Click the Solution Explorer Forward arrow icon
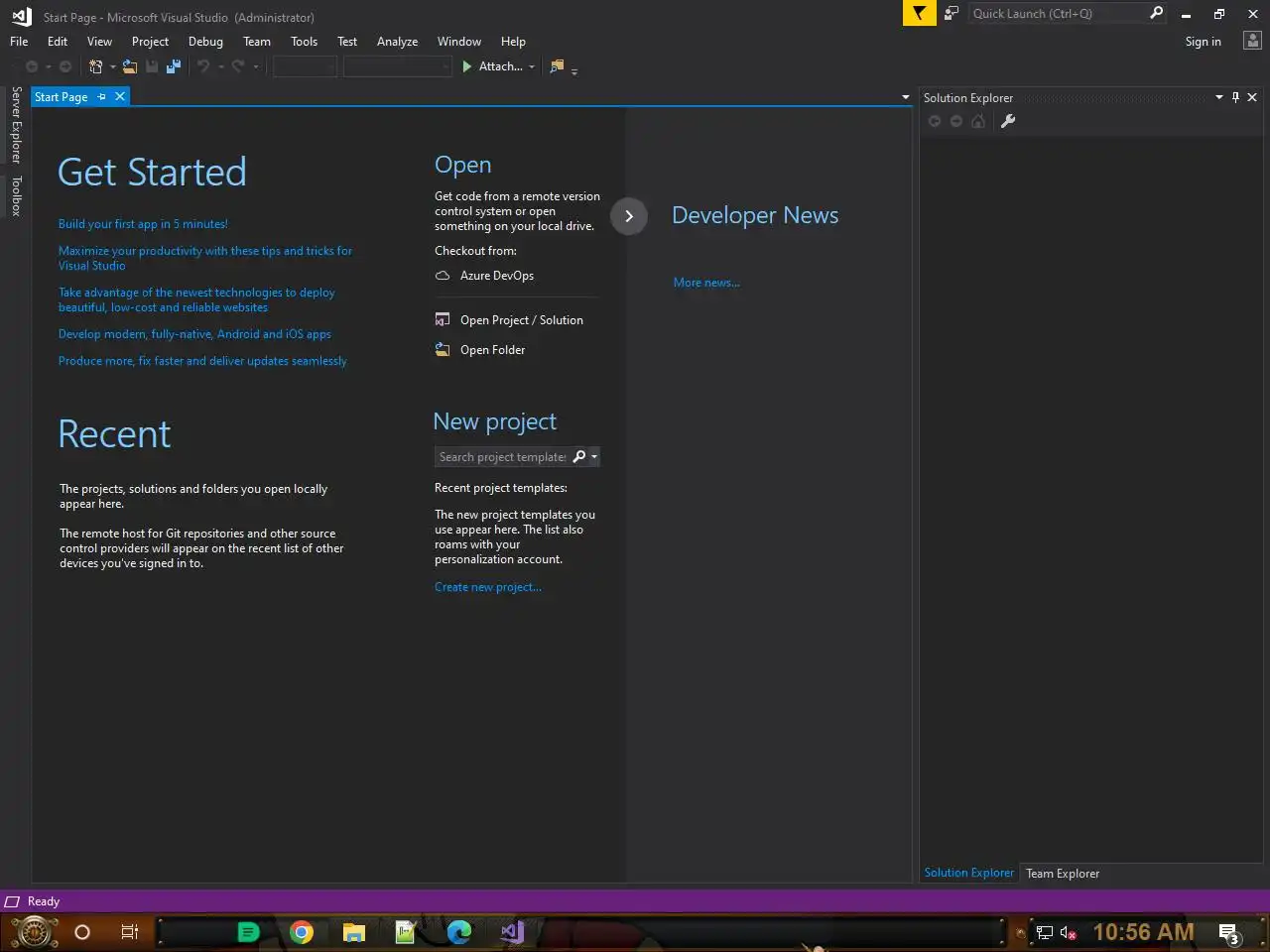The height and width of the screenshot is (952, 1270). 956,121
